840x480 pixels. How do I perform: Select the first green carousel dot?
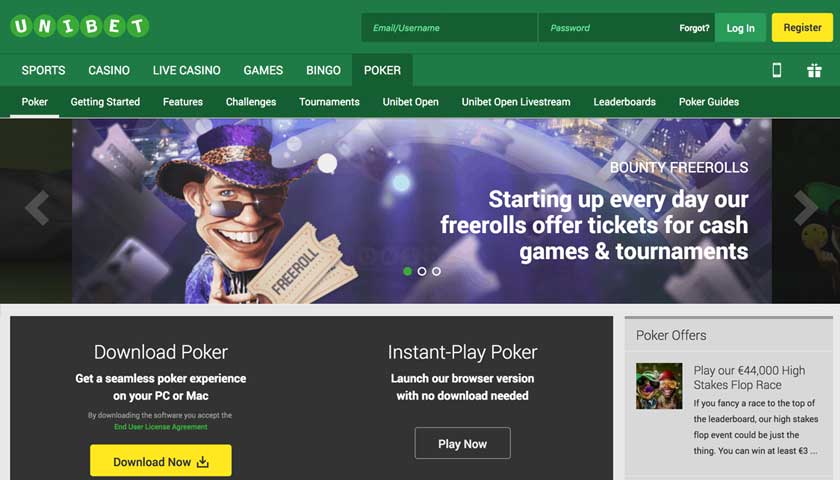coord(408,272)
